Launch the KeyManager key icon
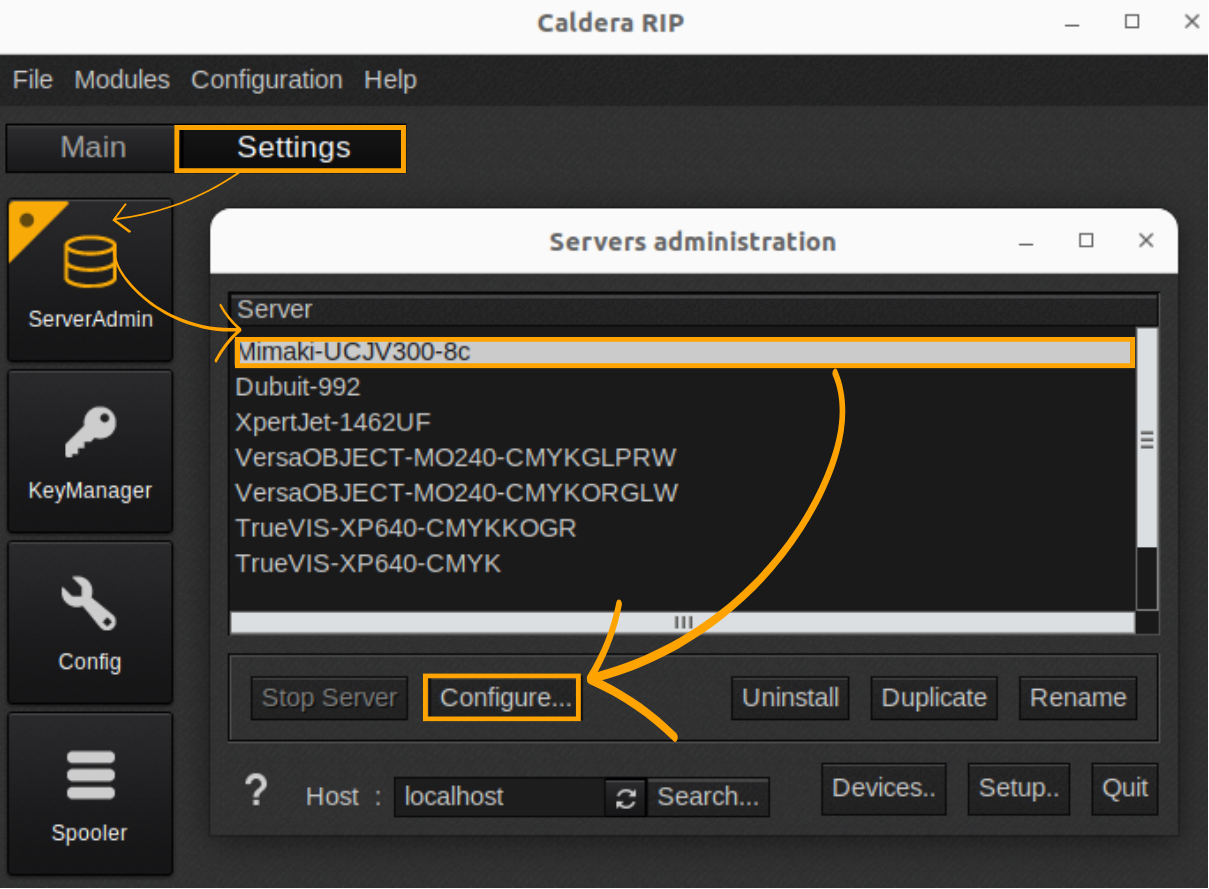Image resolution: width=1209 pixels, height=889 pixels. (x=90, y=434)
